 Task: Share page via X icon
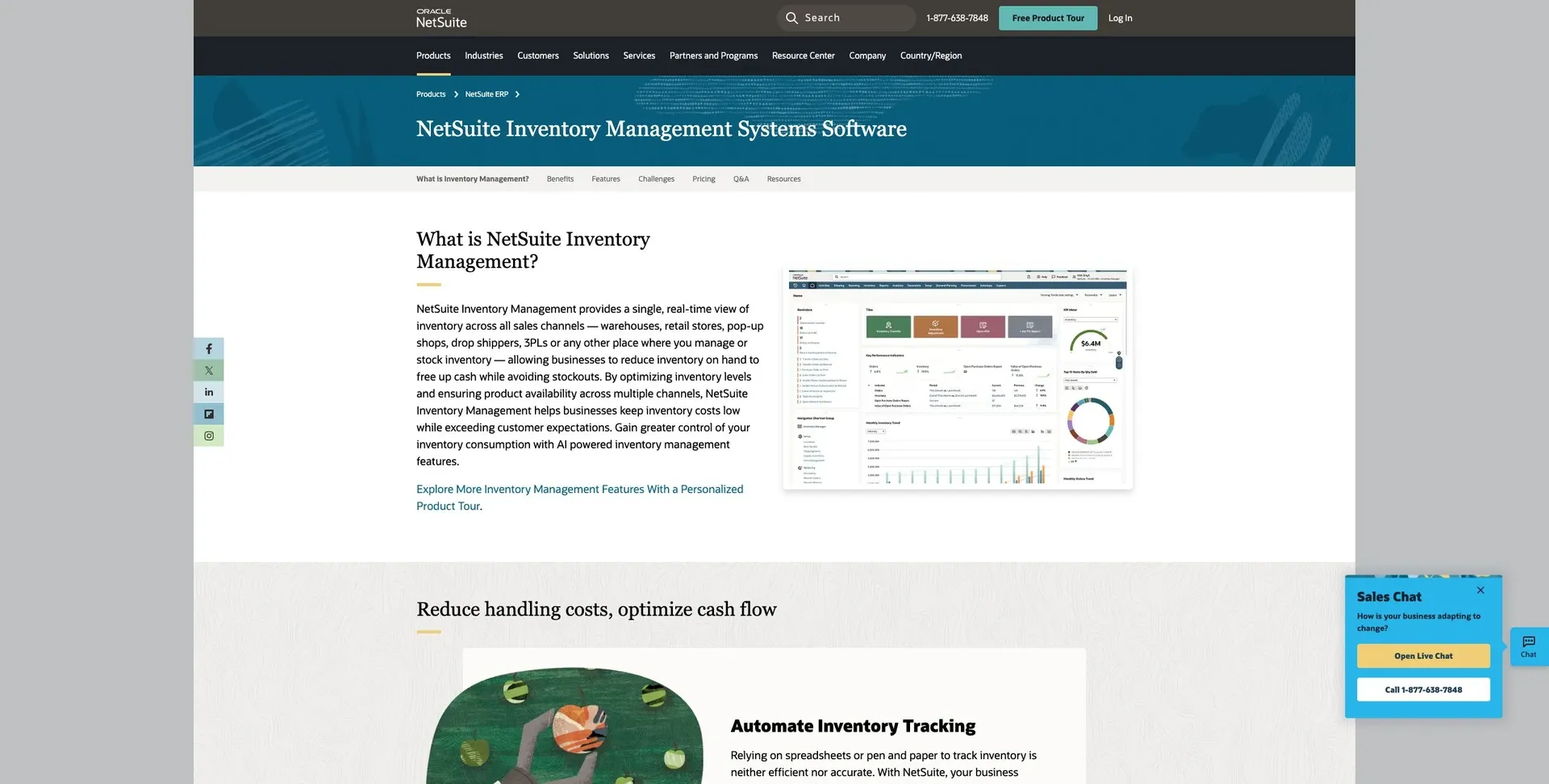[x=209, y=370]
